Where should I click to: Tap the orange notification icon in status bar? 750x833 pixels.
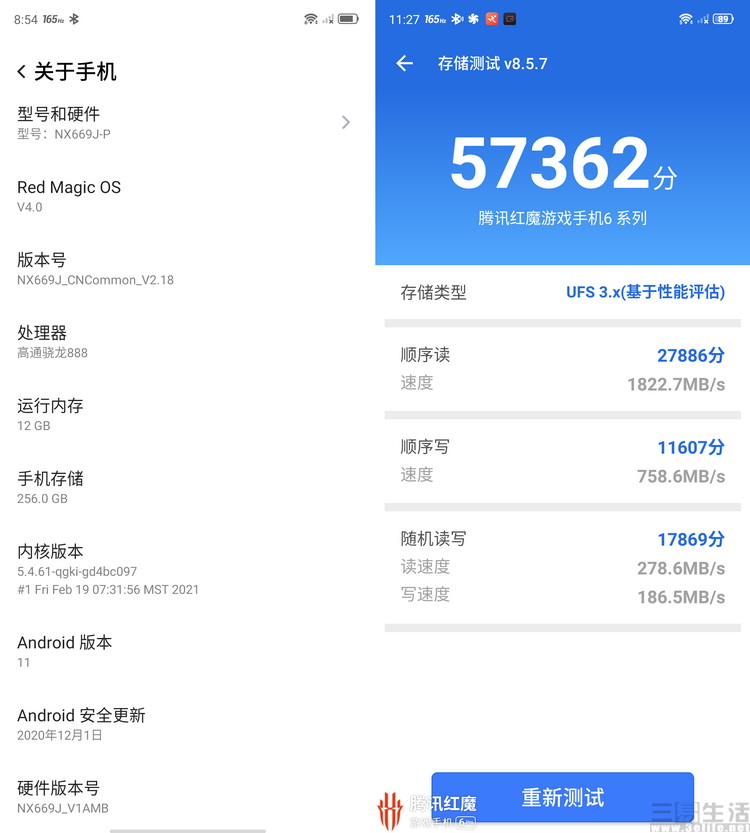492,19
